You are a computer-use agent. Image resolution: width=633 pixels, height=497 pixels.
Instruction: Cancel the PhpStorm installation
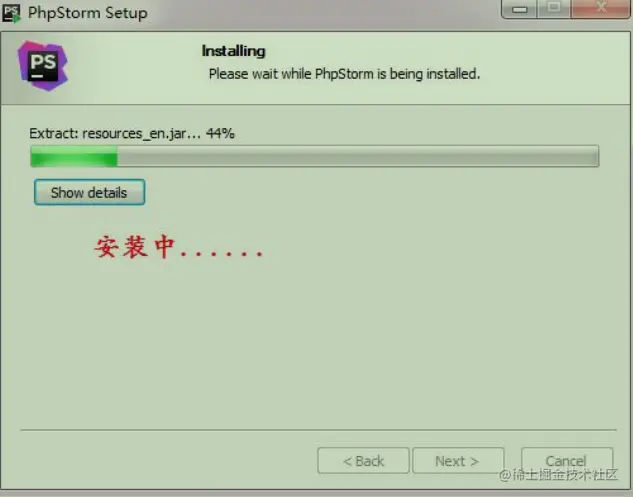tap(567, 461)
